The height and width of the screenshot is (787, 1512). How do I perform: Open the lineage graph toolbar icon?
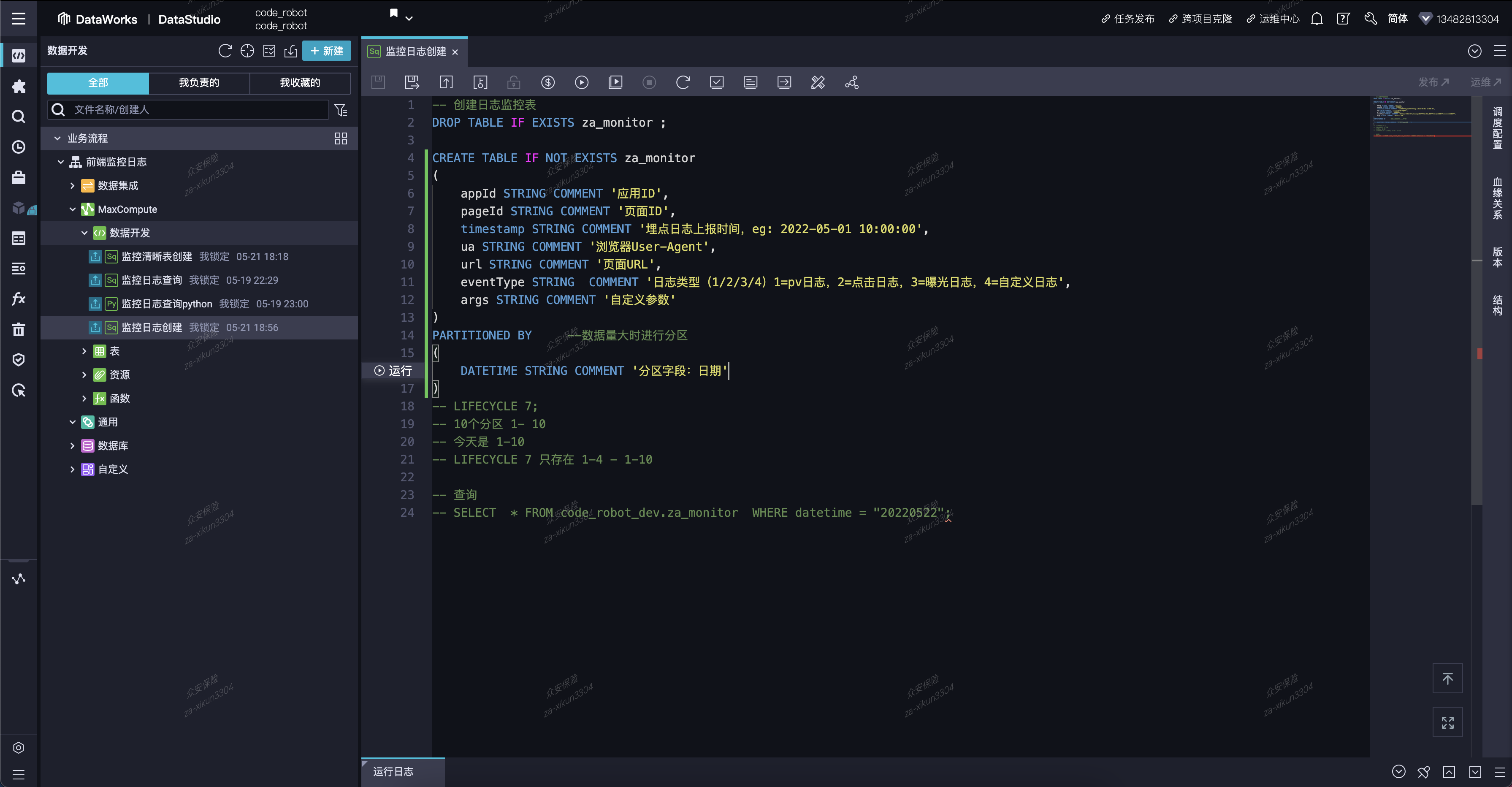tap(852, 82)
